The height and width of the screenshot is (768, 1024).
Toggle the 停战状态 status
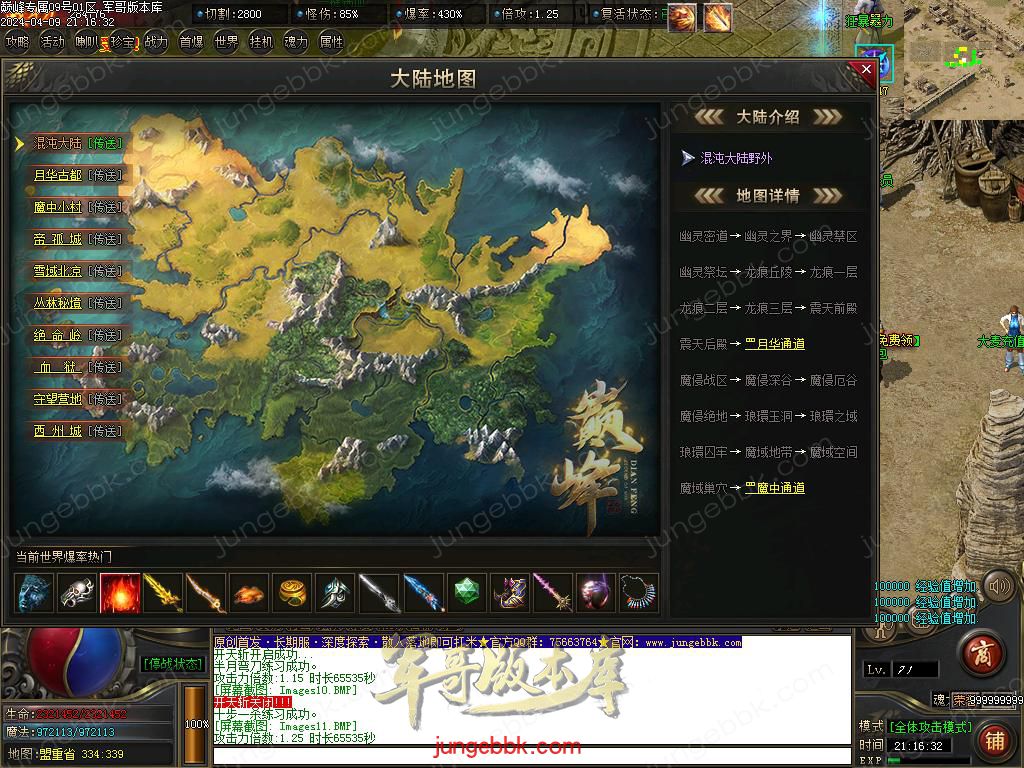pyautogui.click(x=172, y=664)
